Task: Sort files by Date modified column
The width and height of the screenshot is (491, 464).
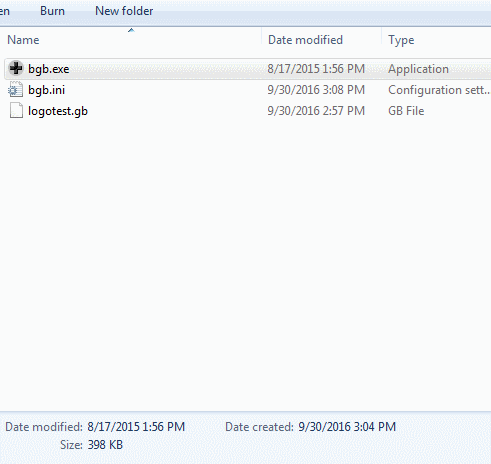Action: 305,40
